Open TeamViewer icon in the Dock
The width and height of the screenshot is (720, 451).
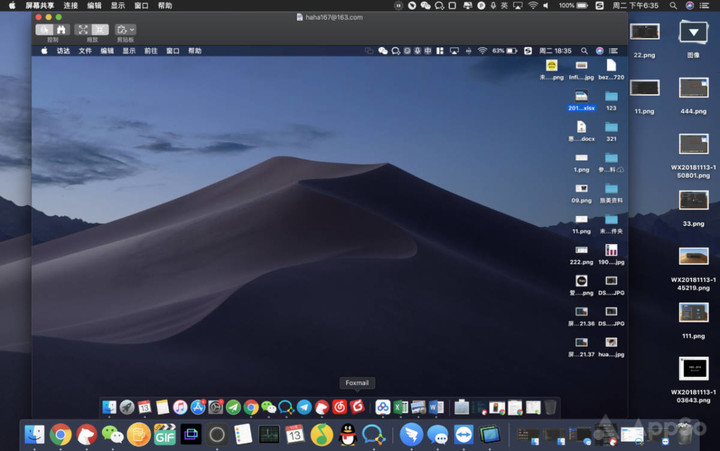pos(464,434)
